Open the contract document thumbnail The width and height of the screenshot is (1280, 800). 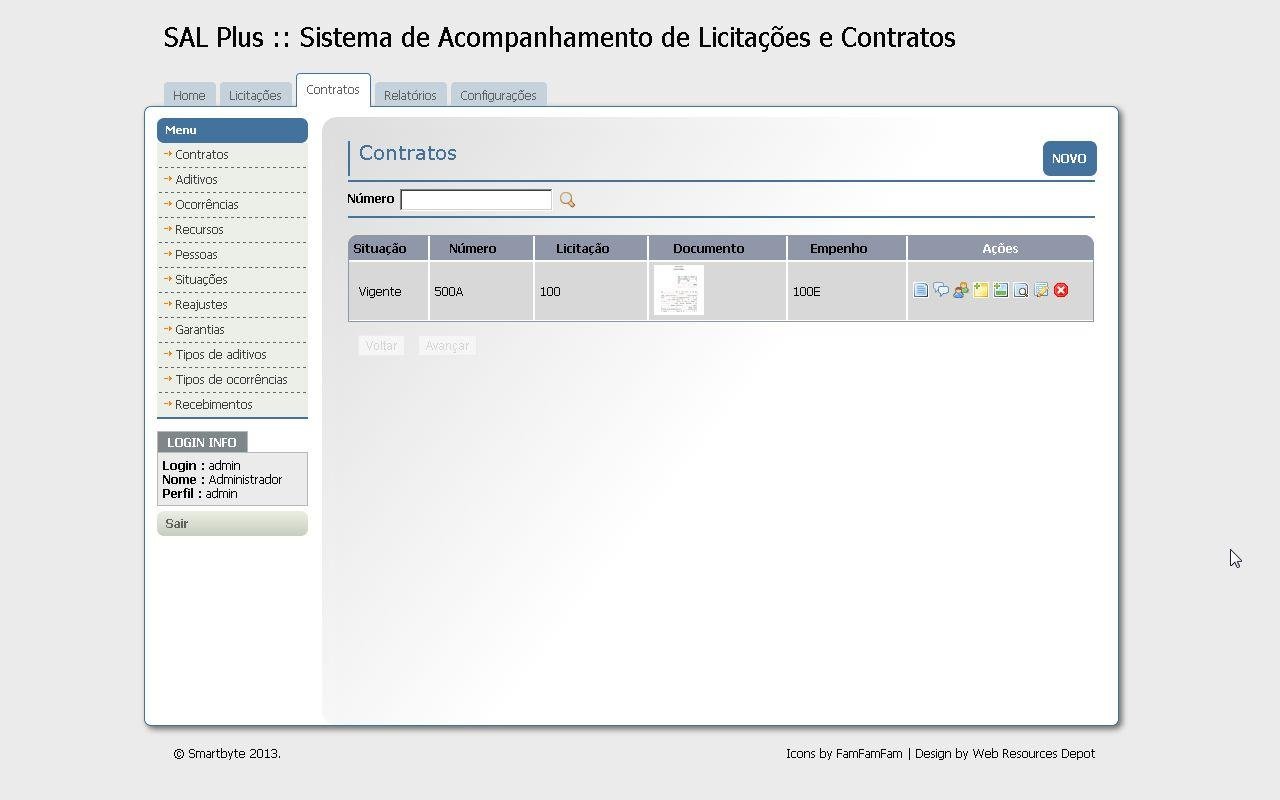pos(678,290)
